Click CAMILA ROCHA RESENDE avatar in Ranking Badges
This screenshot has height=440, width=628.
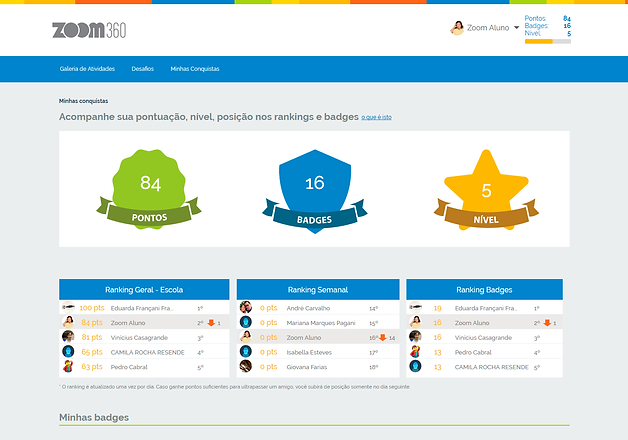pyautogui.click(x=415, y=366)
